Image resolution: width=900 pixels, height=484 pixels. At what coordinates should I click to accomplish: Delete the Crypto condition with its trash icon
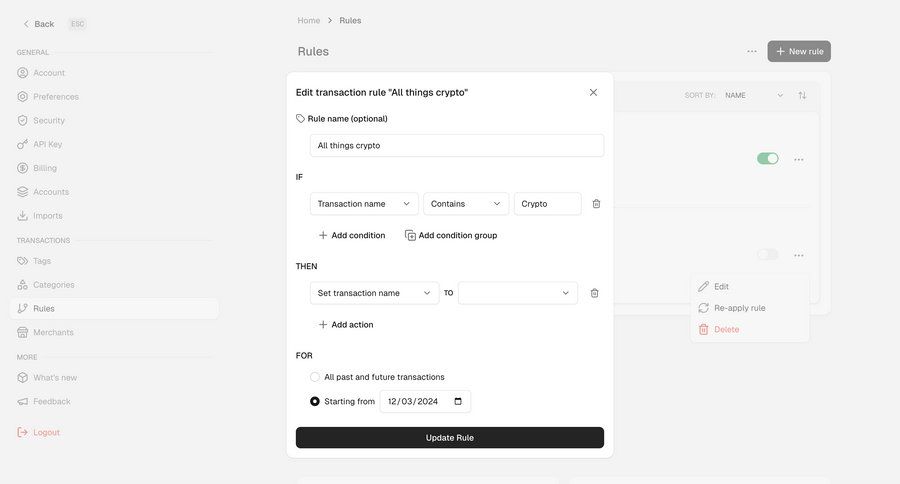tap(596, 204)
